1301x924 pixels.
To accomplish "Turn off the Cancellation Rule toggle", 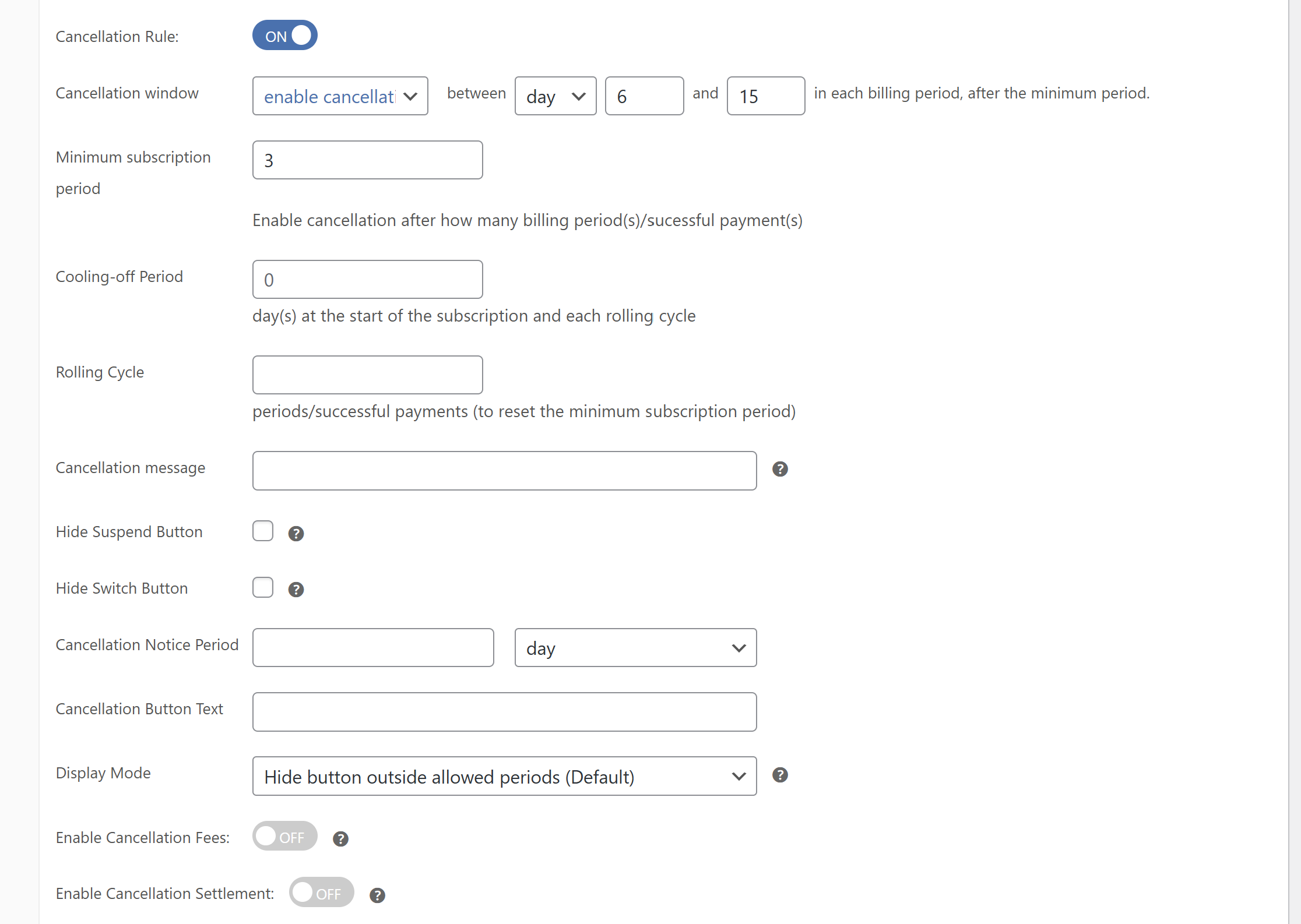I will (285, 36).
